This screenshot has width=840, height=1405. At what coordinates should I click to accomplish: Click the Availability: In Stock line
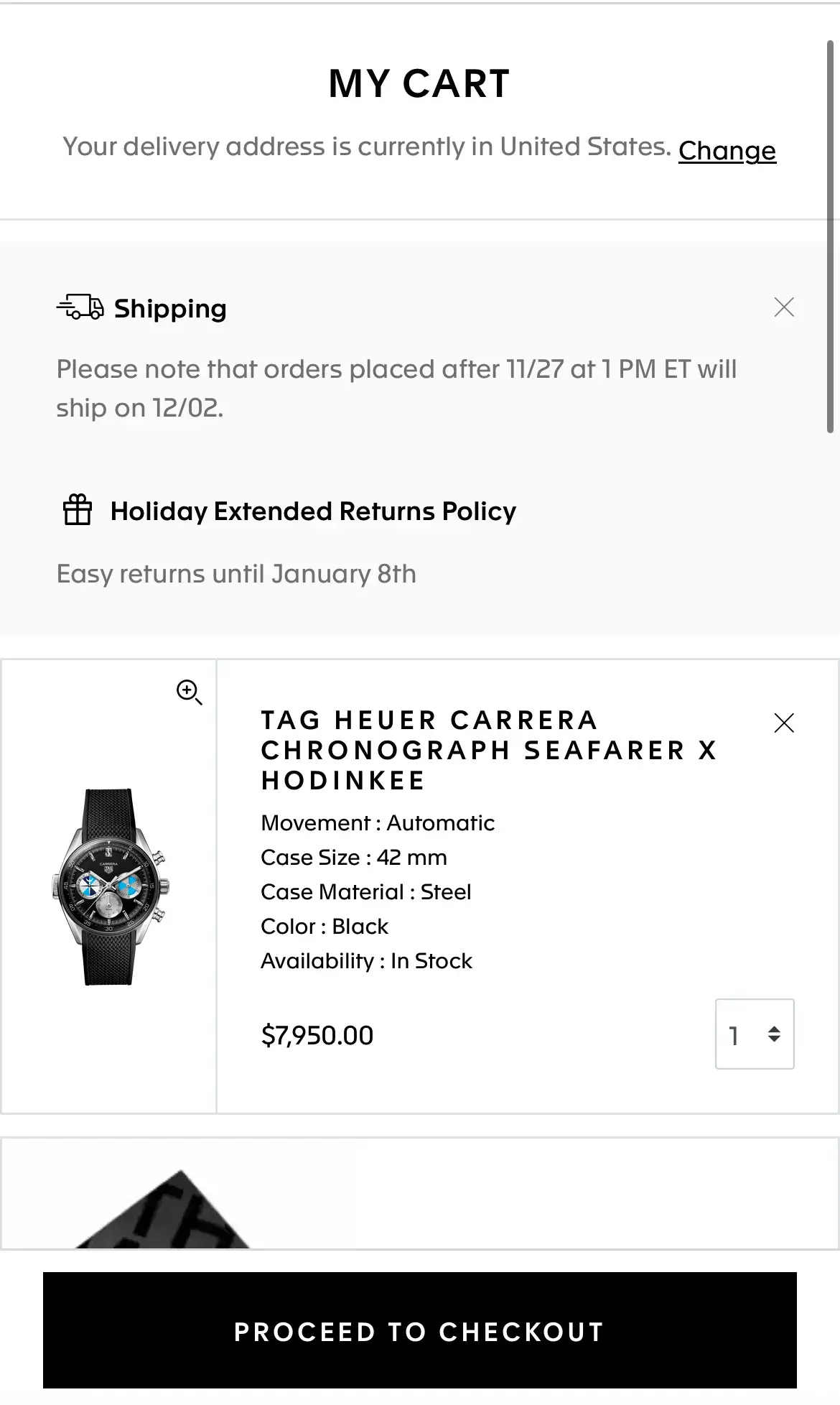click(366, 961)
